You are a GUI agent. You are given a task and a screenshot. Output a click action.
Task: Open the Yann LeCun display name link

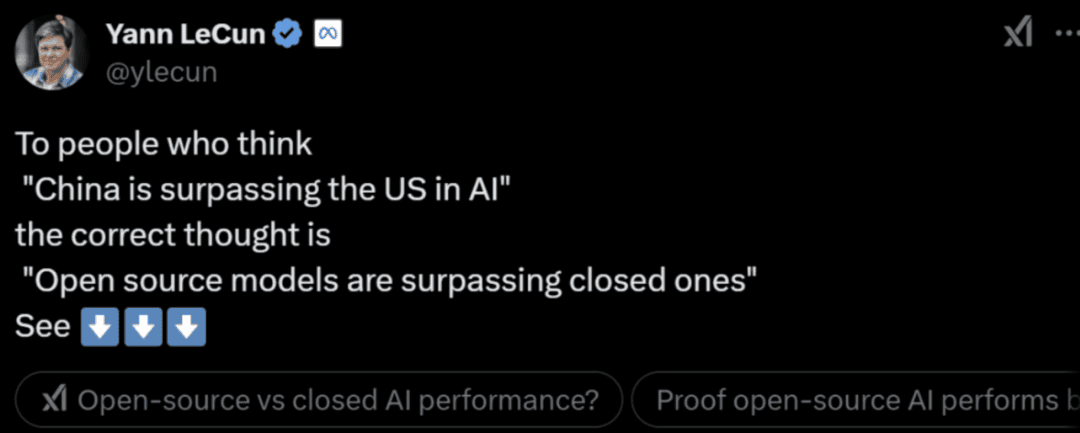[x=186, y=34]
